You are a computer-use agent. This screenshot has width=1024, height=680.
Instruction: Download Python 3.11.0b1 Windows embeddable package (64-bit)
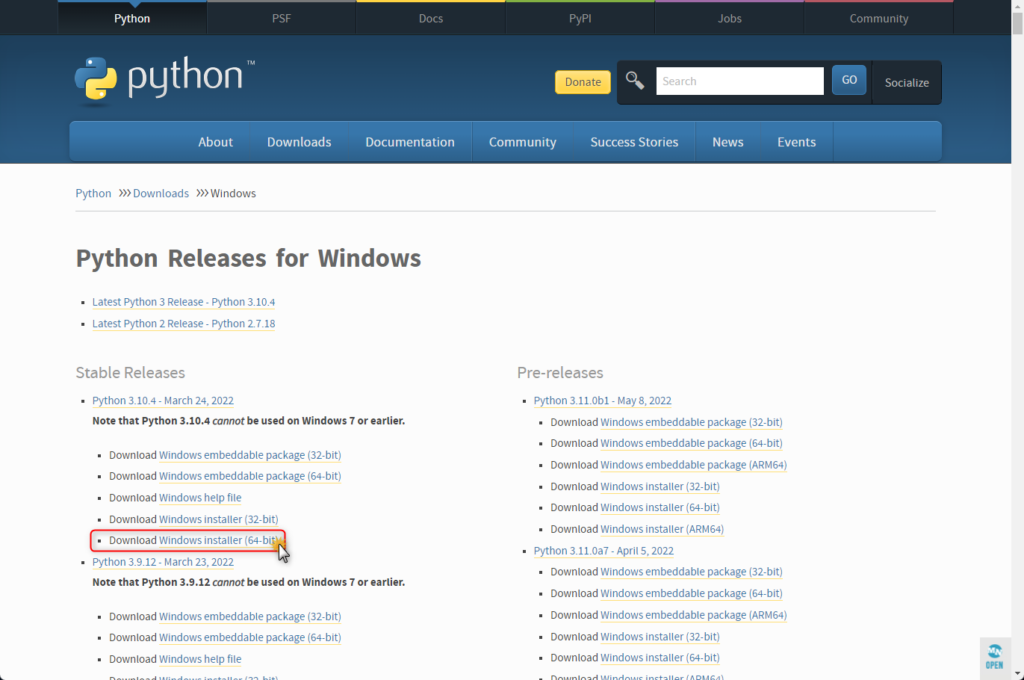[x=691, y=443]
